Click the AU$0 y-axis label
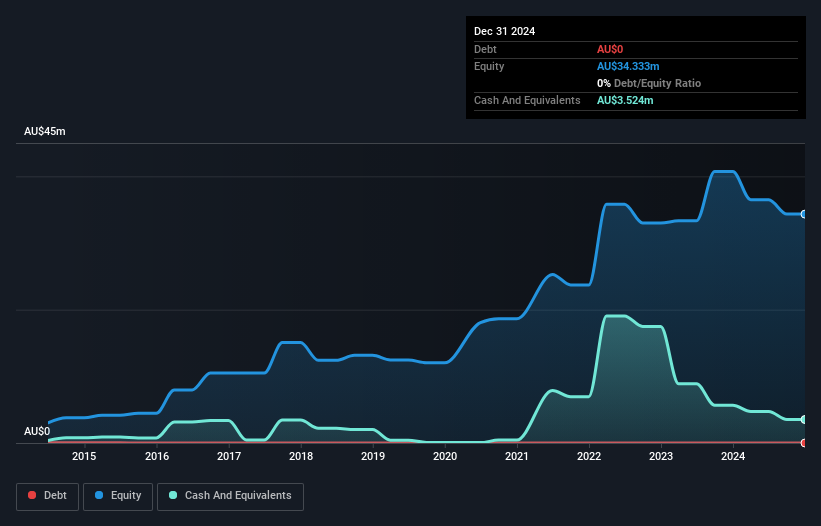 pyautogui.click(x=37, y=431)
